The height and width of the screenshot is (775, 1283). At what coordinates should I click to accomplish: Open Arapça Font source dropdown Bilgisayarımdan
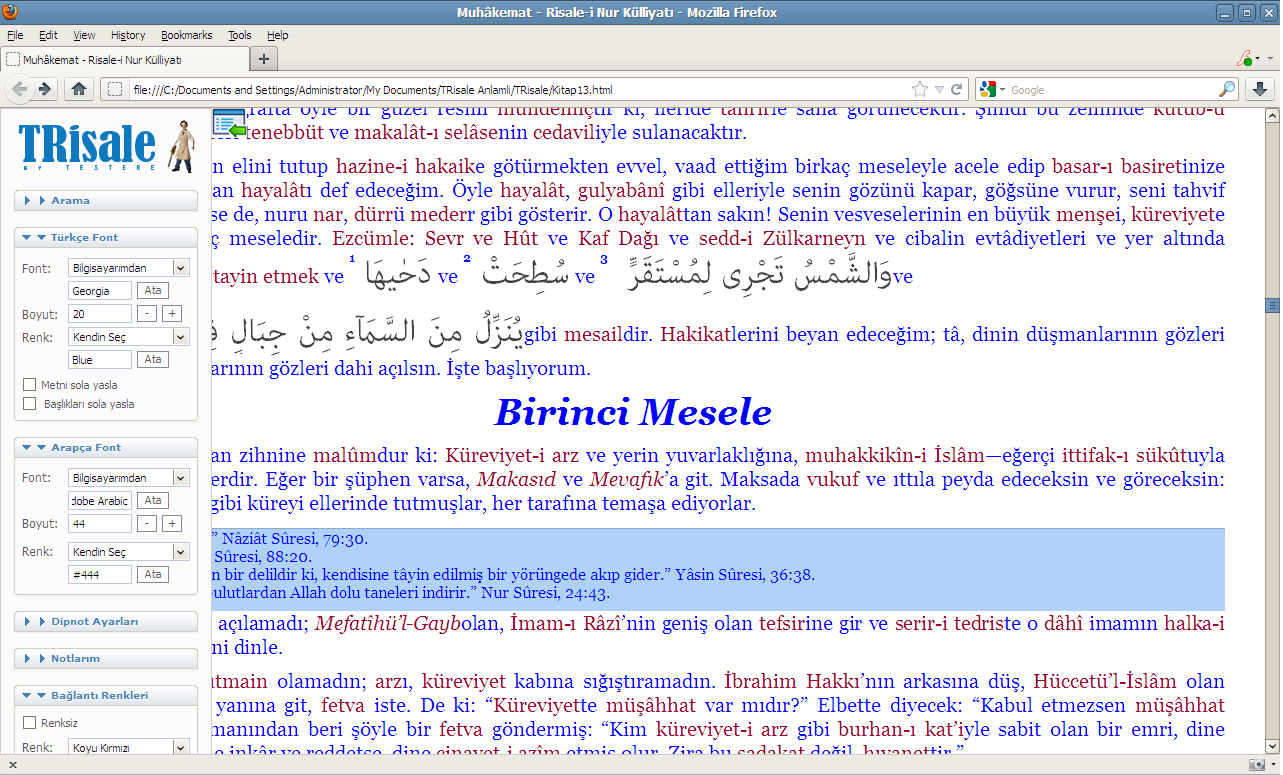129,478
